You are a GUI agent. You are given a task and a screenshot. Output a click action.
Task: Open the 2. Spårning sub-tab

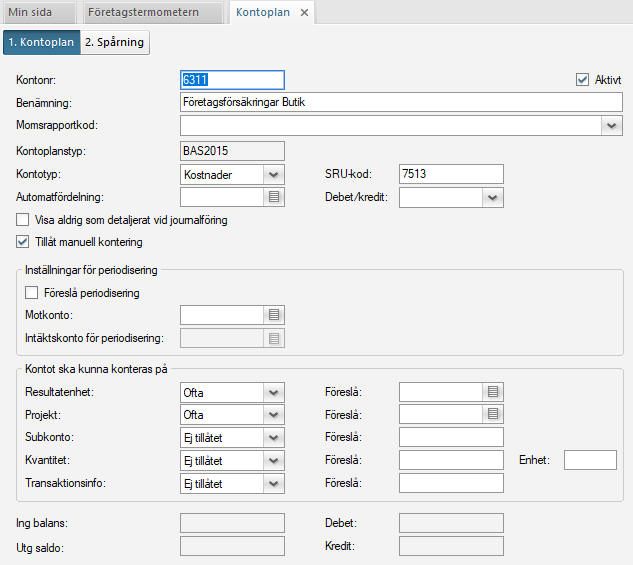tap(115, 42)
